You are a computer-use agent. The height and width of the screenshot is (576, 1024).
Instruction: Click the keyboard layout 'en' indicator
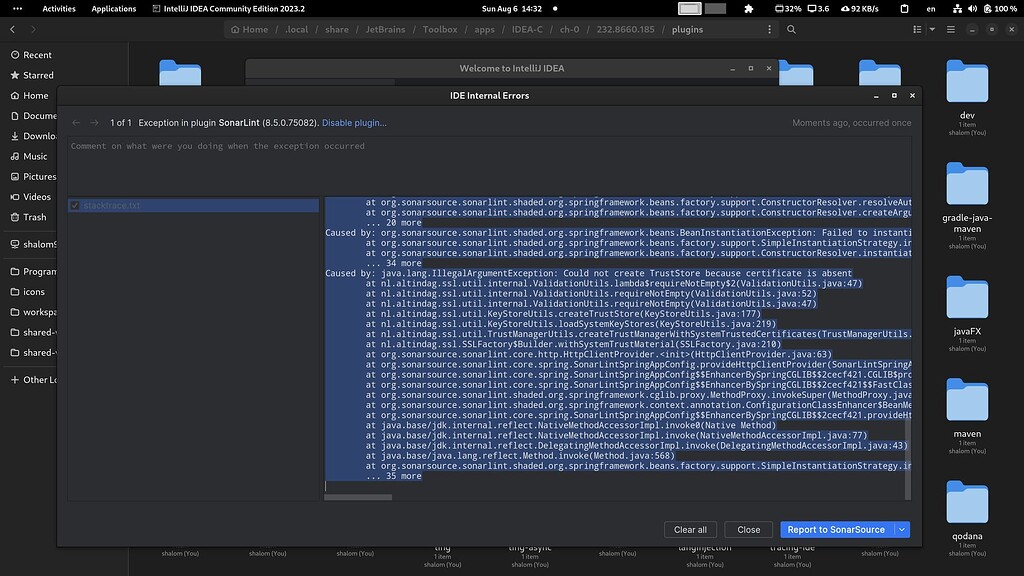pos(931,9)
